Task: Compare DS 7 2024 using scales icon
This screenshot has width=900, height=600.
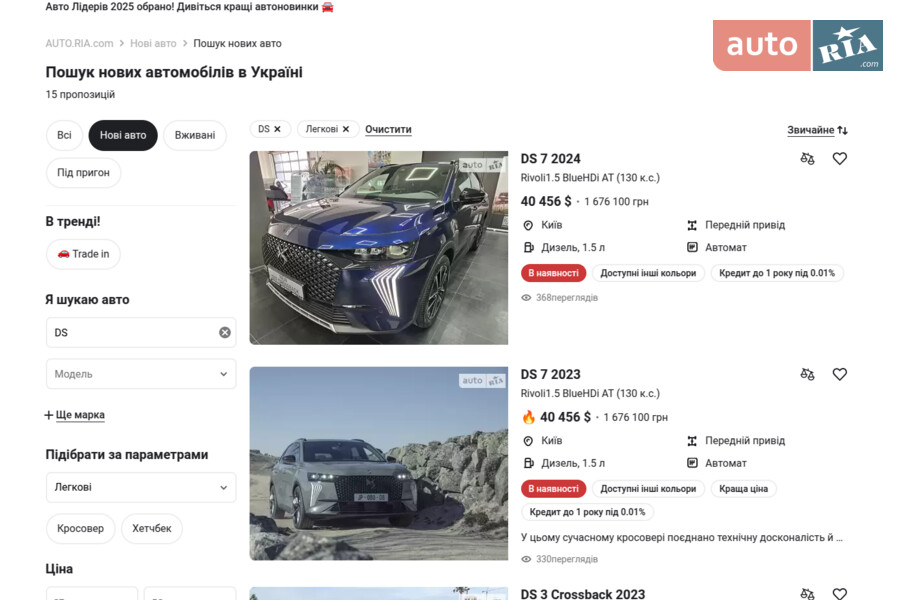Action: pyautogui.click(x=807, y=158)
